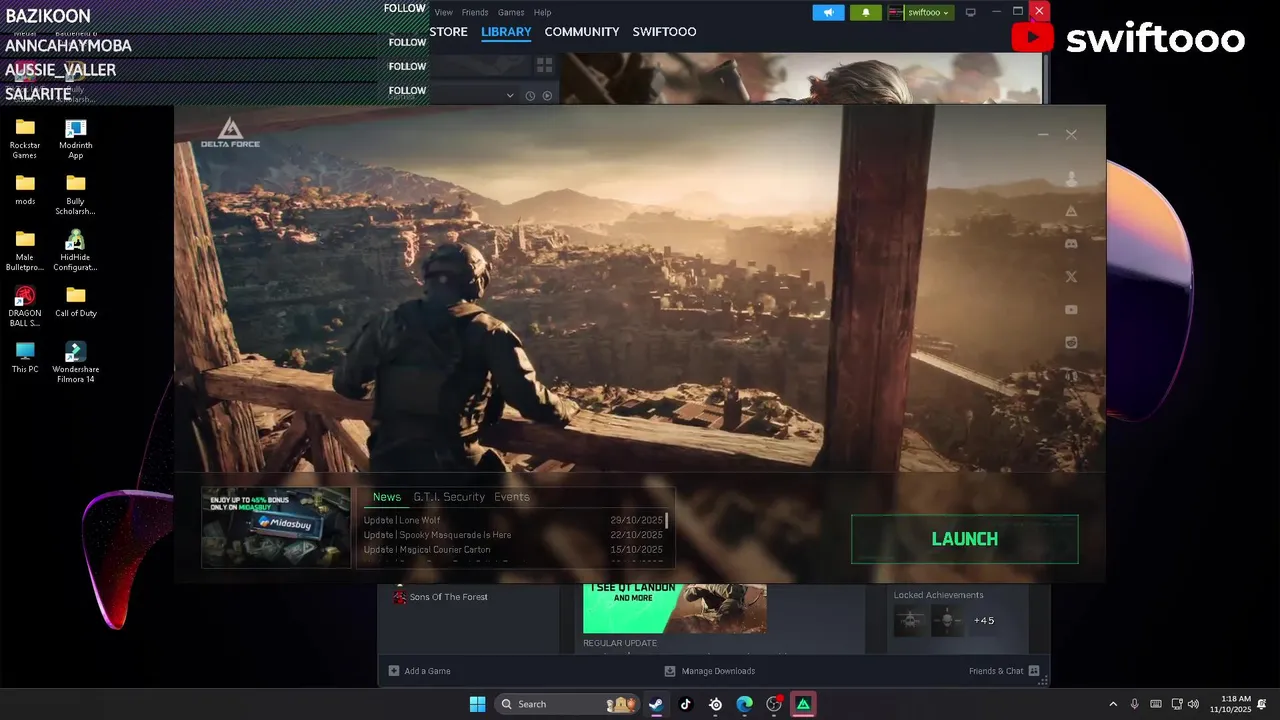Screen dimensions: 1280x720
Task: Click the Delta Force launcher taskbar icon
Action: 803,704
